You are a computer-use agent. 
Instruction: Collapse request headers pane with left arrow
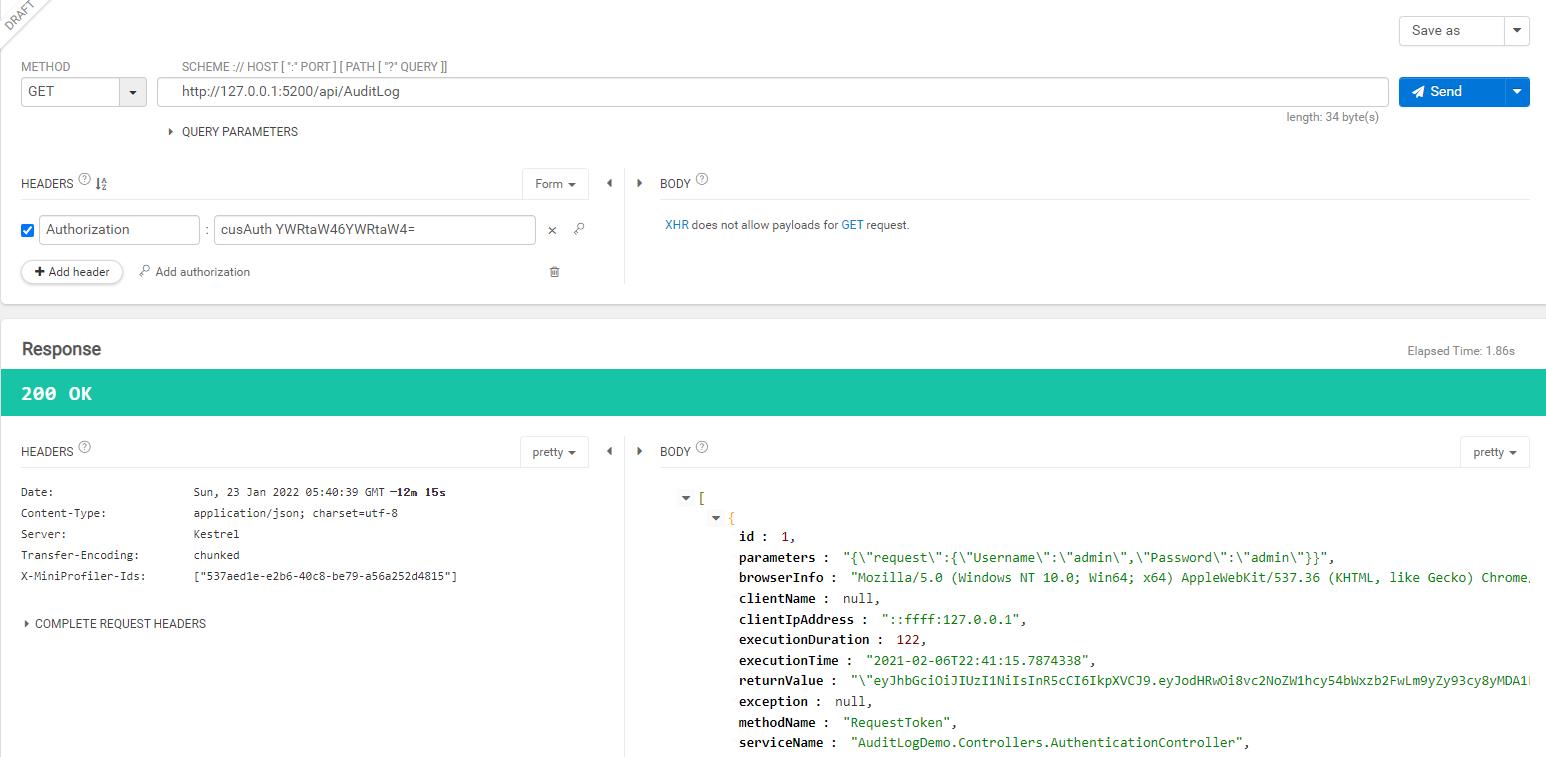coord(609,183)
